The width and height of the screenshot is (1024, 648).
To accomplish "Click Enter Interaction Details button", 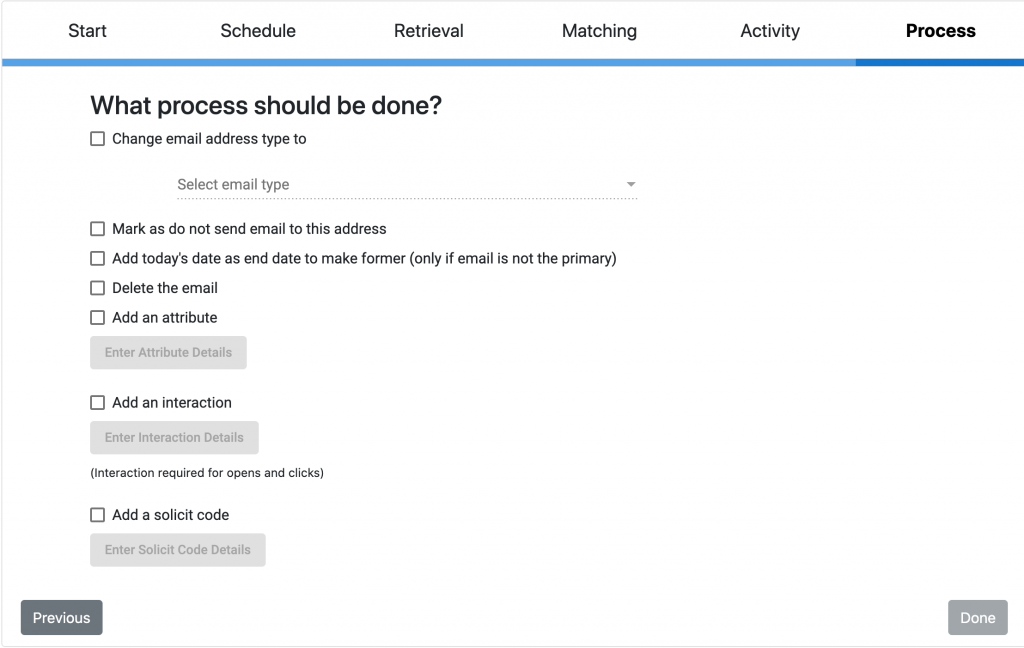I will 174,438.
